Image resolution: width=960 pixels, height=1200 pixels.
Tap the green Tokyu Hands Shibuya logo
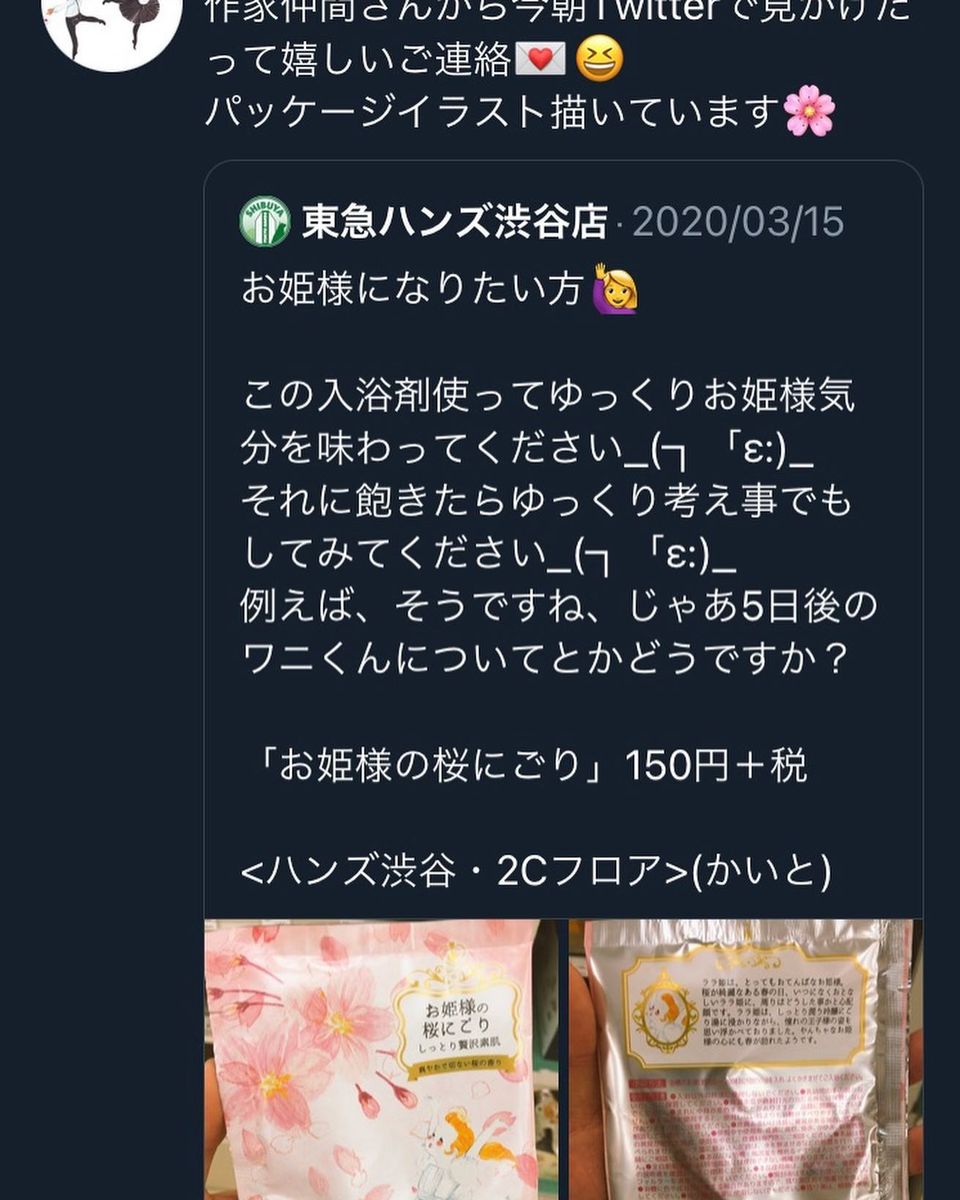265,222
